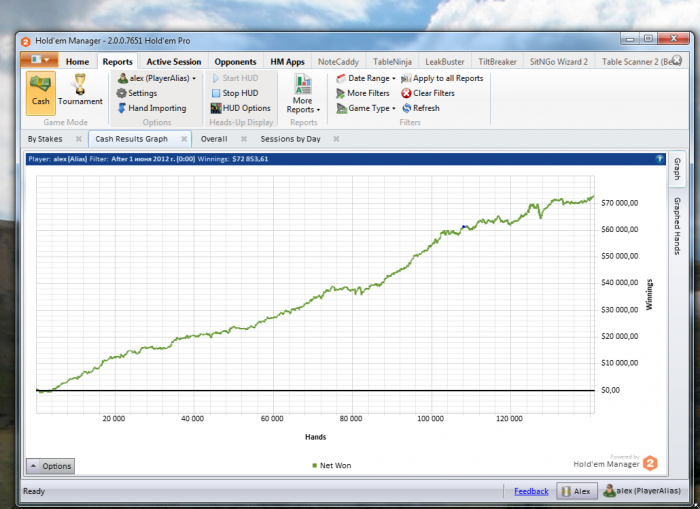Close the Sessions by Day tab
The height and width of the screenshot is (509, 700).
336,139
